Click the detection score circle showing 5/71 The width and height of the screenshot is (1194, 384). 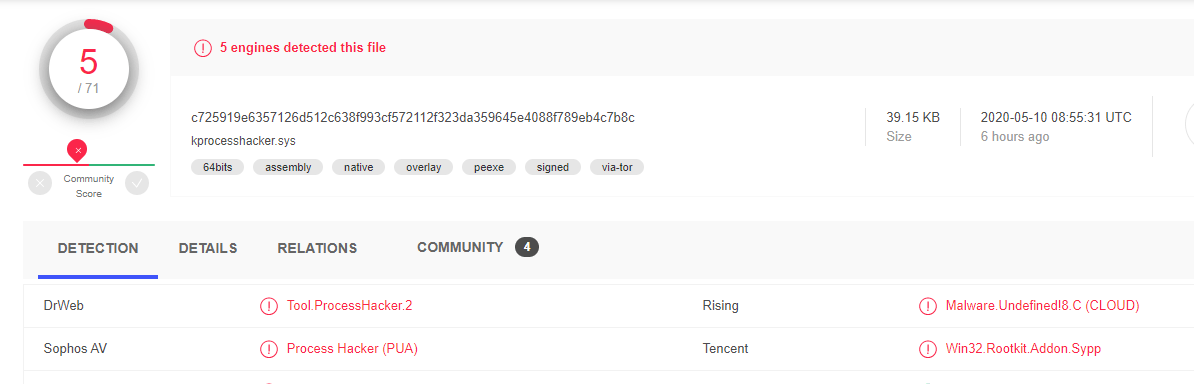point(89,69)
